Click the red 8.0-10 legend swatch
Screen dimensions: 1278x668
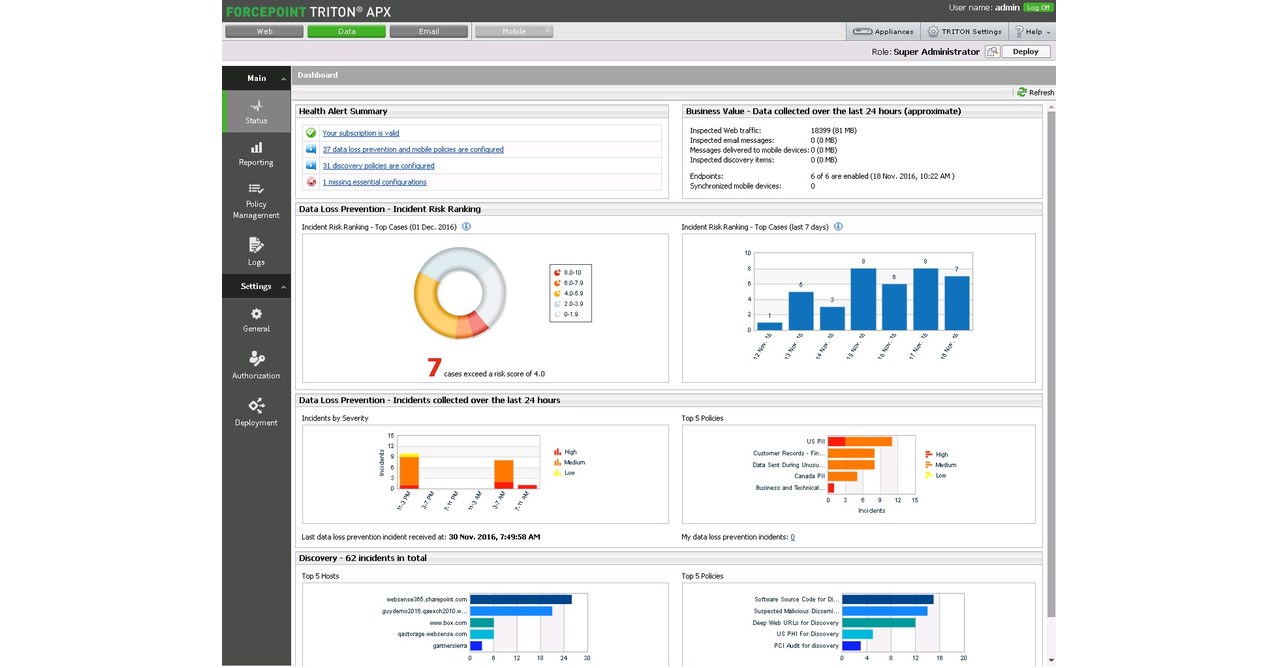[x=557, y=272]
